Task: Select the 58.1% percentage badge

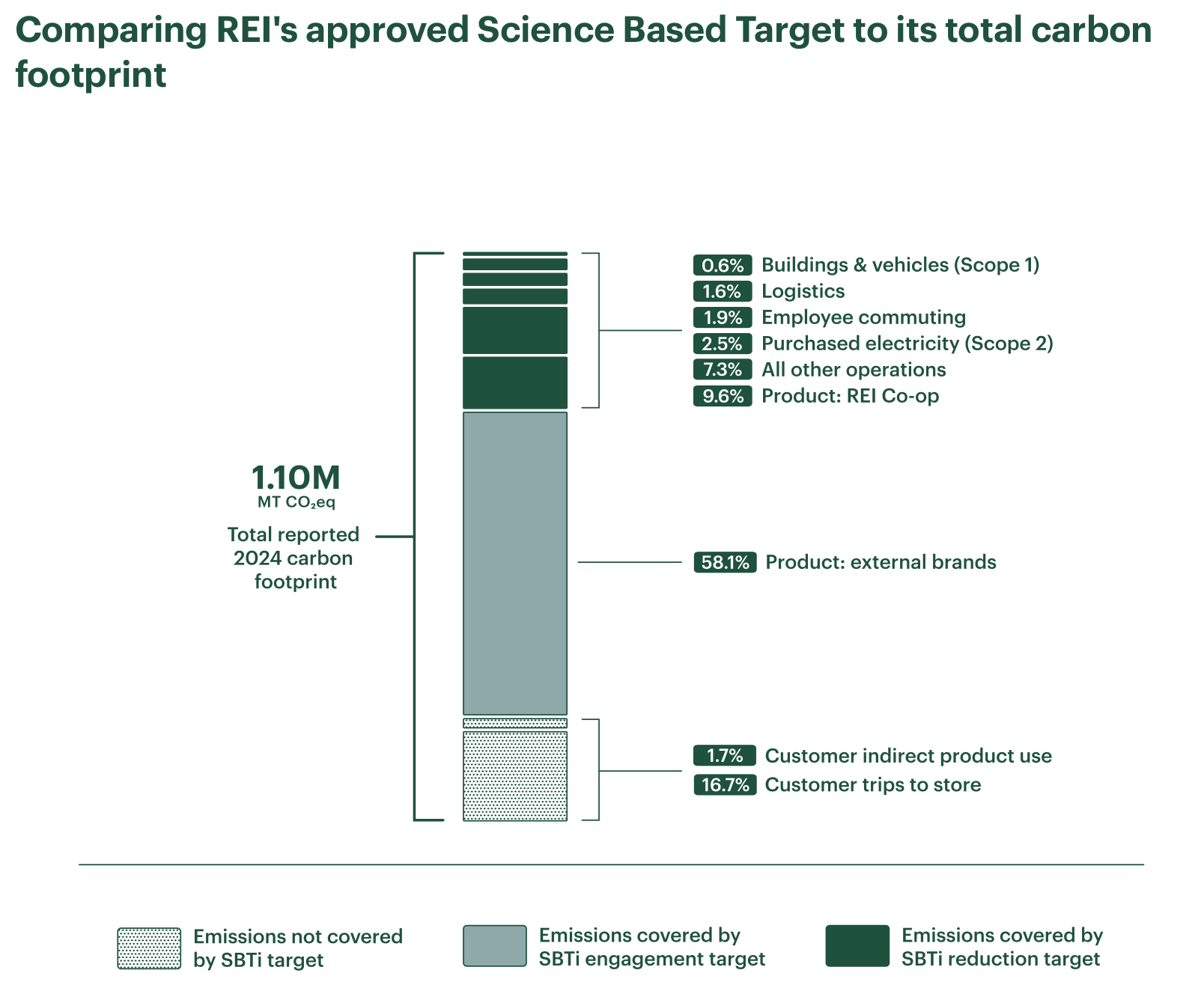Action: tap(725, 562)
